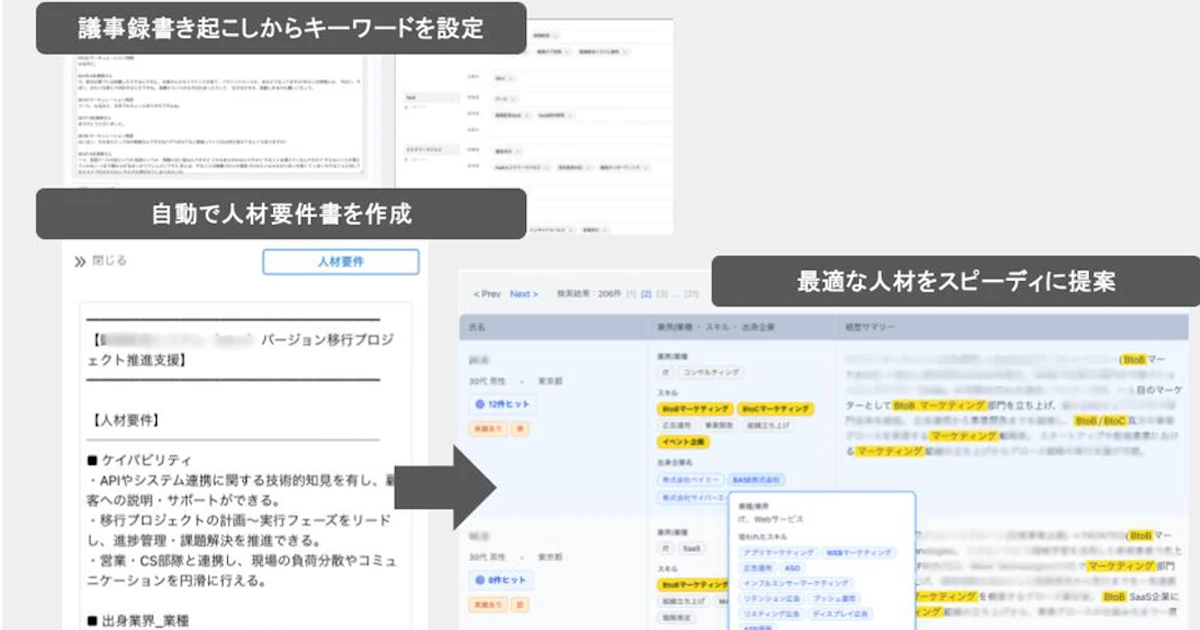Click the 8件ヒット candidate's 実績あり tag

point(488,604)
